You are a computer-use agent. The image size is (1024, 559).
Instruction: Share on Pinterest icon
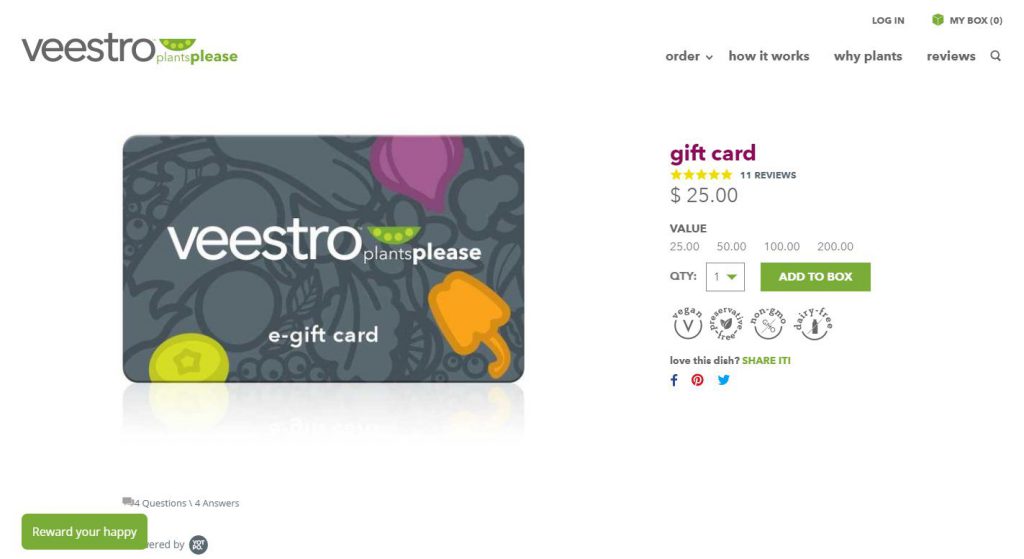(x=697, y=380)
